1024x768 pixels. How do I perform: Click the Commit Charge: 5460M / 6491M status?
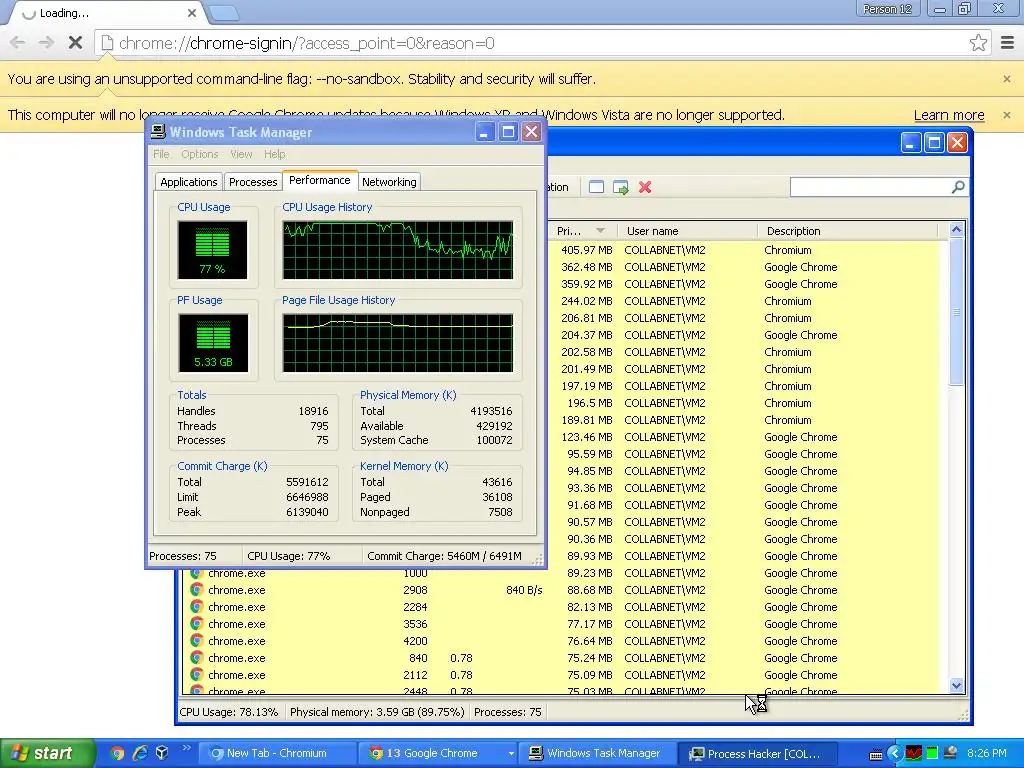444,556
